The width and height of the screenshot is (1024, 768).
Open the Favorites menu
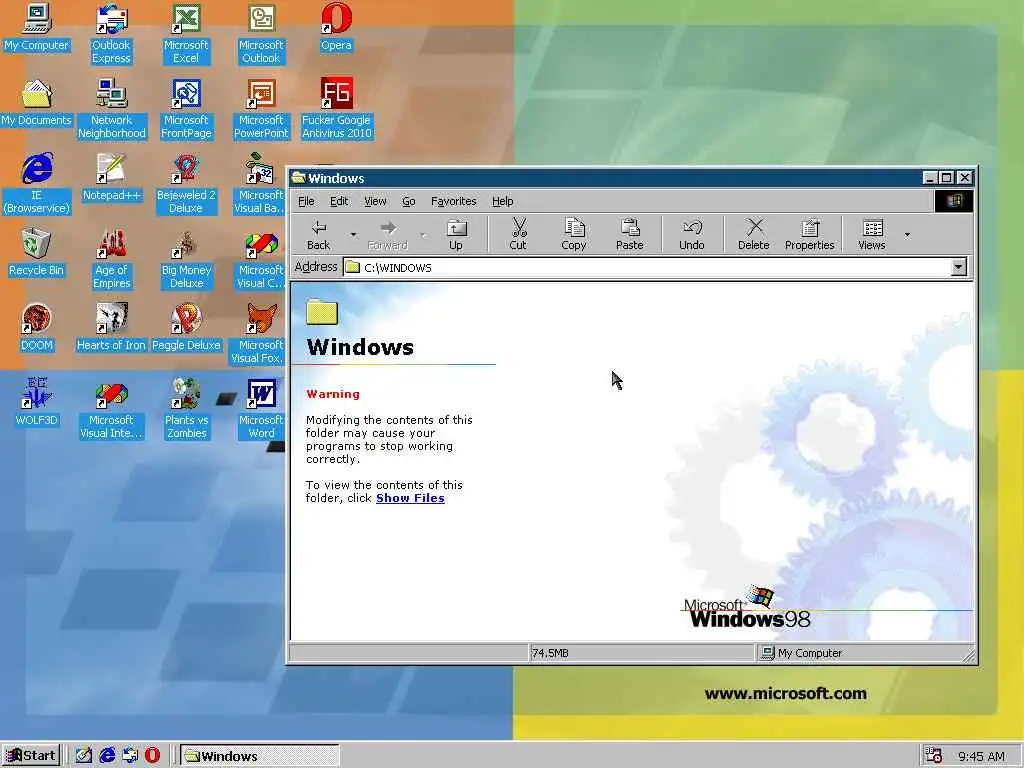click(x=454, y=201)
